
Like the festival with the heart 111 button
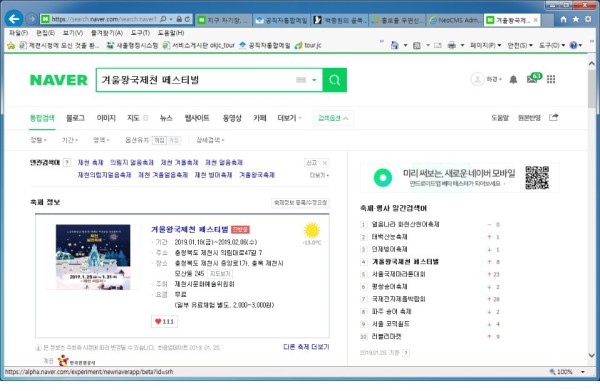[165, 321]
